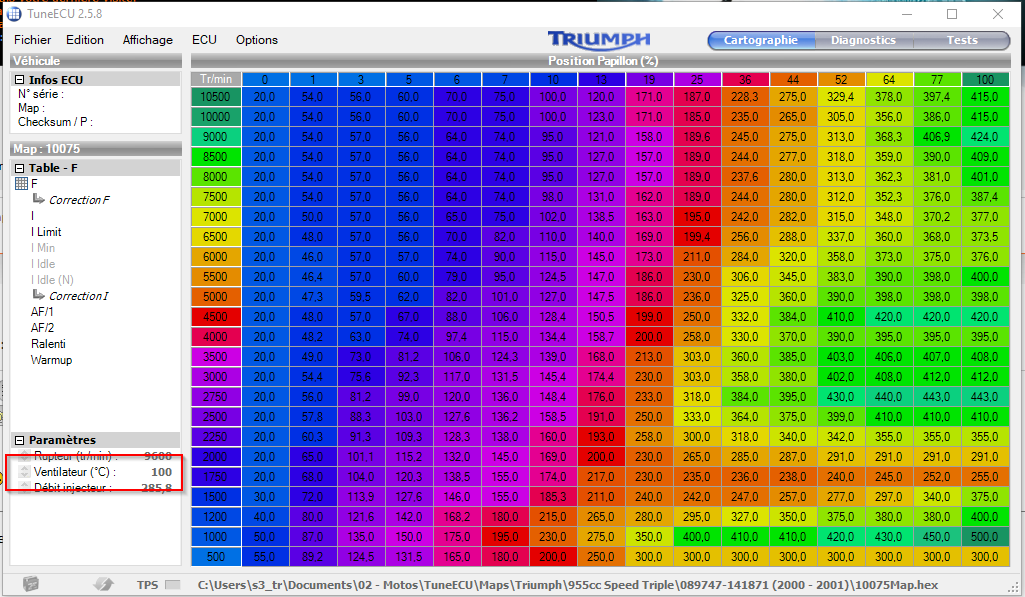Select cell 97,4 in the 4000 row
This screenshot has width=1025, height=597.
[x=457, y=337]
